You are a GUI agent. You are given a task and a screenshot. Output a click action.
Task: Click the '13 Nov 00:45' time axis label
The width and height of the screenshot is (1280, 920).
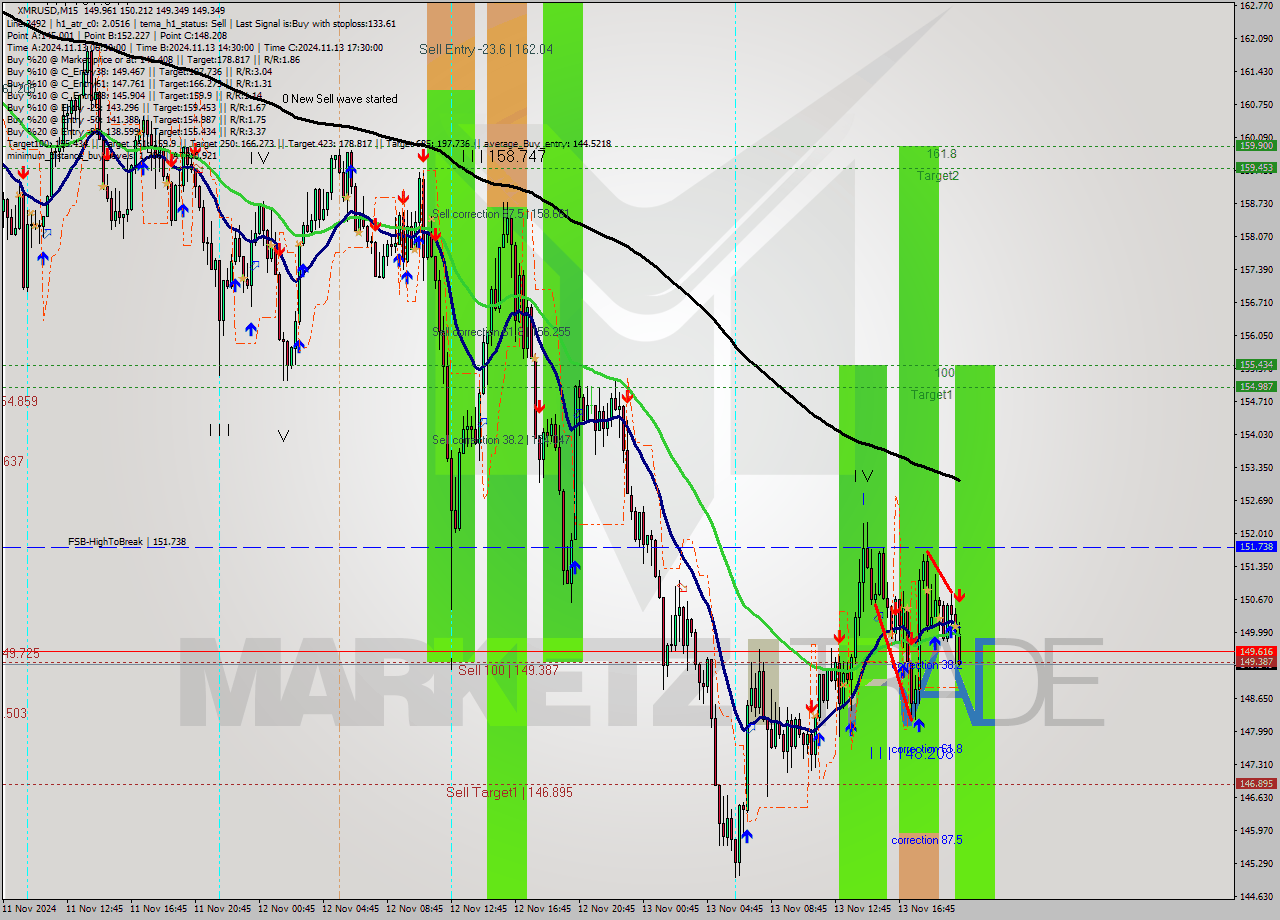tap(671, 910)
